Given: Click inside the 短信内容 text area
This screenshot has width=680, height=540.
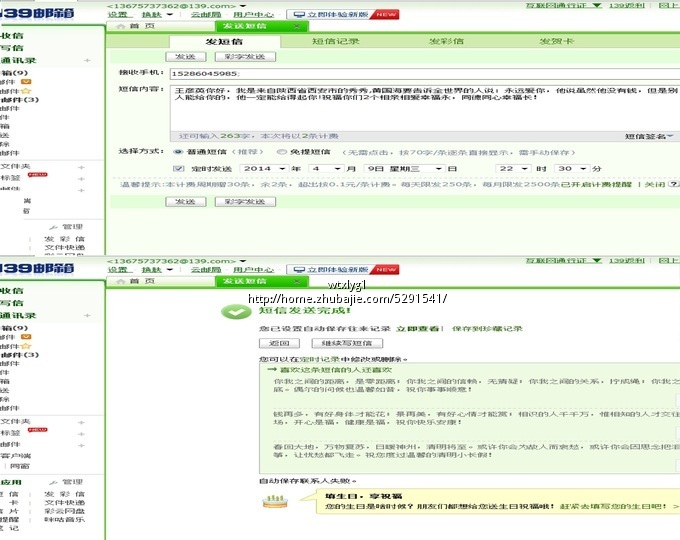Looking at the screenshot, I should 425,108.
